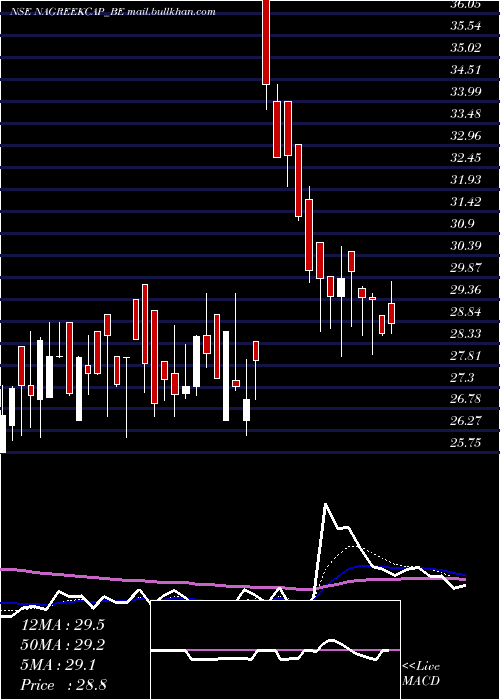Click the NSE NAGREEKCAP_BE chart title

(x=112, y=11)
